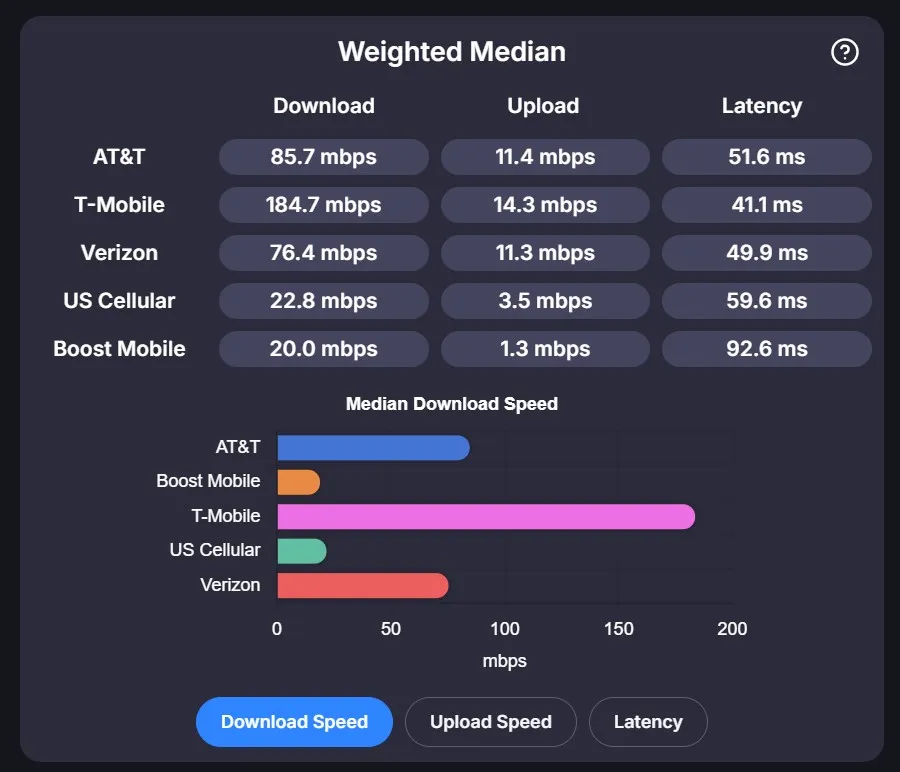Click Boost Mobile's 1.3 mbps upload pill

tap(545, 349)
